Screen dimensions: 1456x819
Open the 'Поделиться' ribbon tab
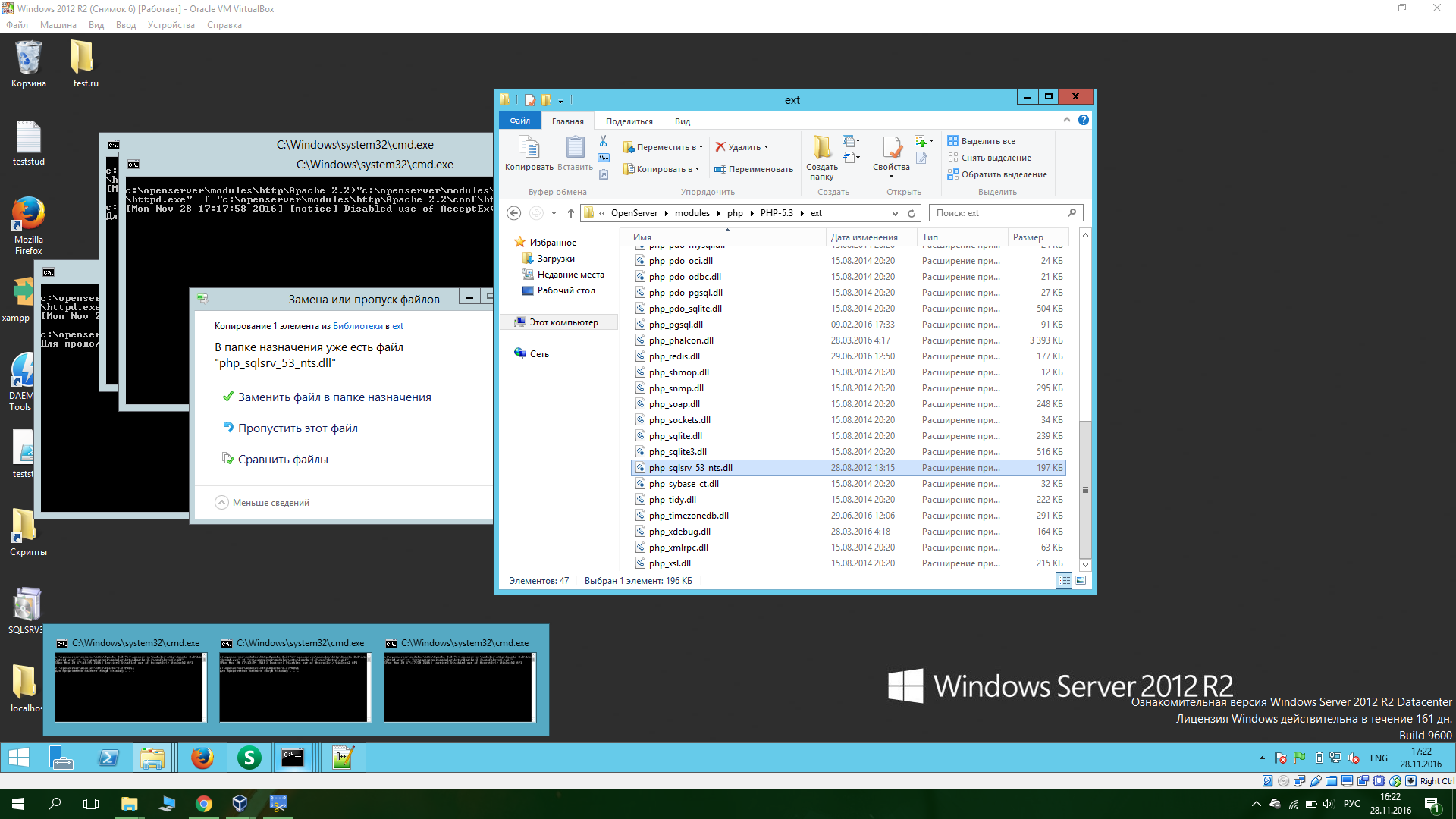tap(629, 121)
